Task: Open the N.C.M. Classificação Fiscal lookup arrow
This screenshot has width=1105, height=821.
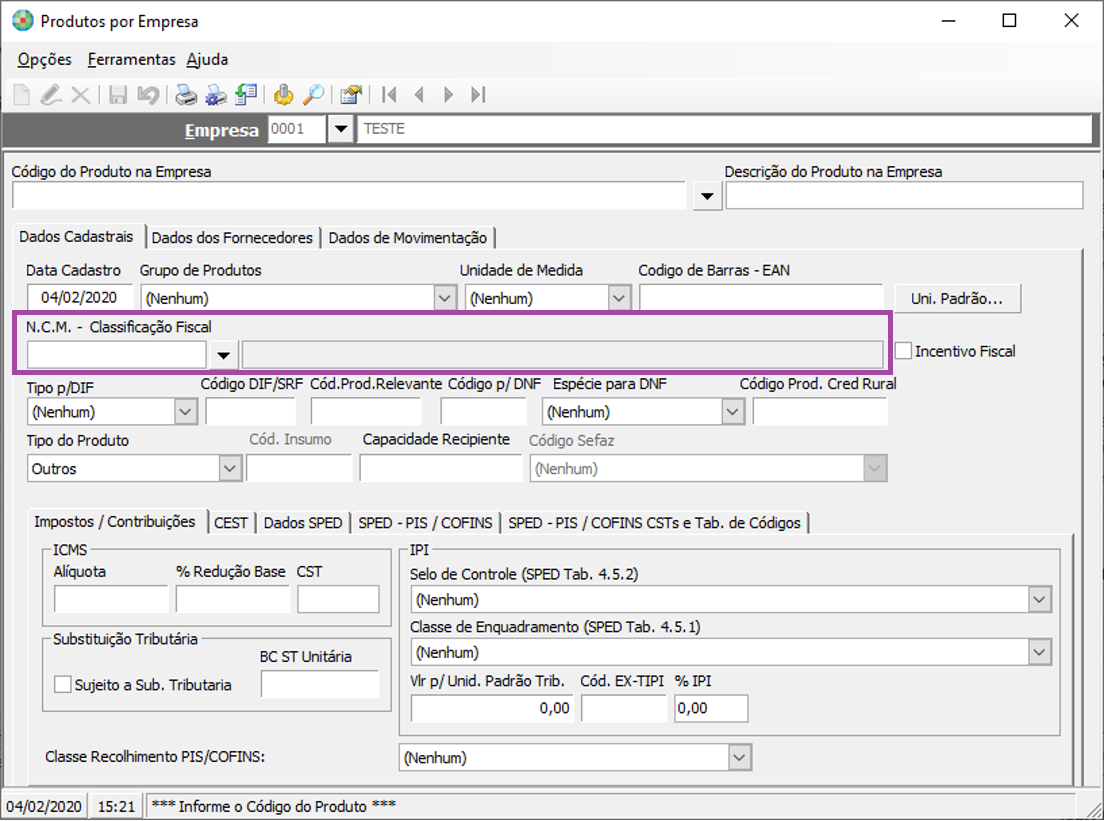Action: point(224,355)
